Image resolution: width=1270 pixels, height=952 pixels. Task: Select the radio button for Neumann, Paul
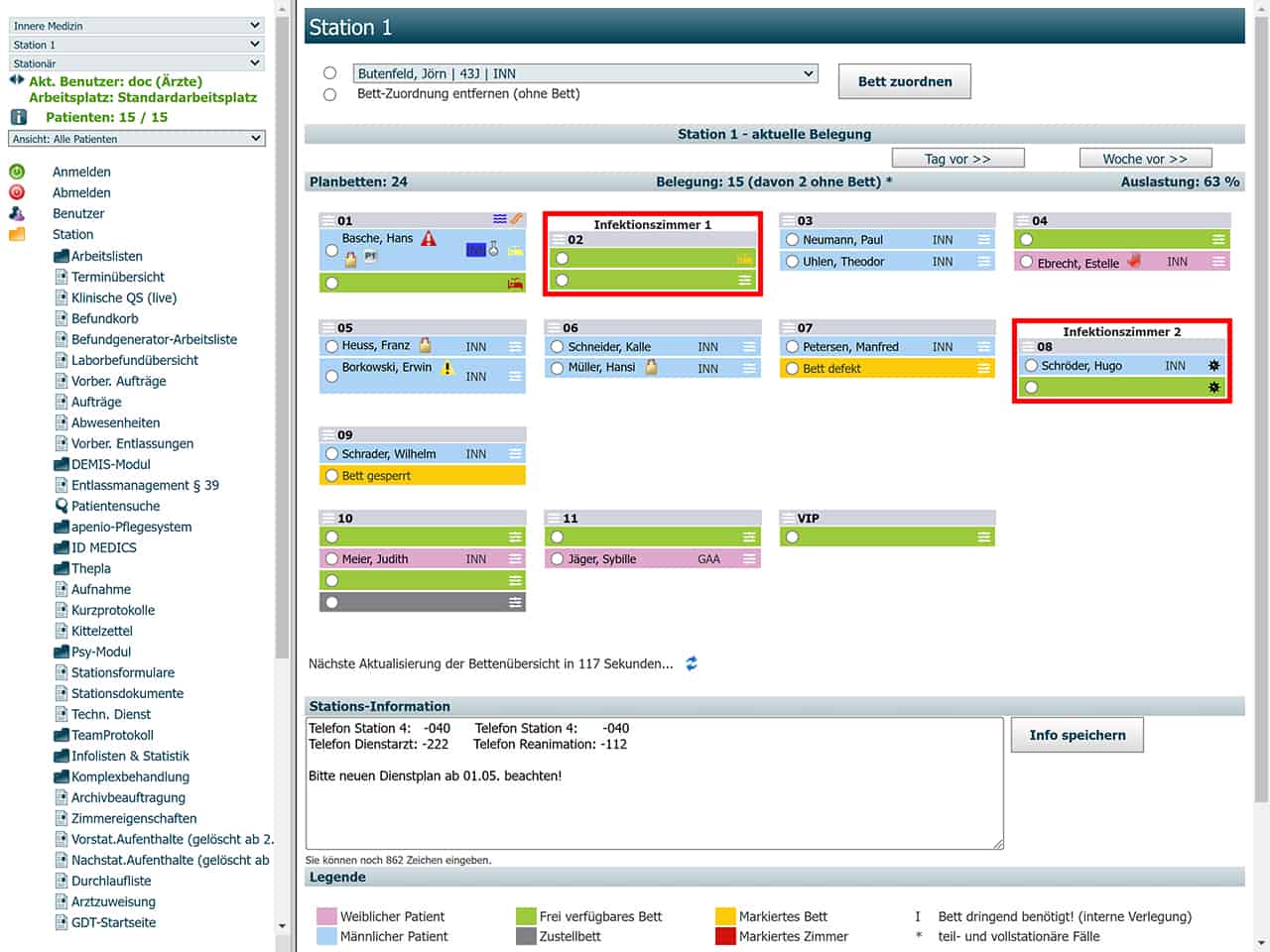coord(792,240)
